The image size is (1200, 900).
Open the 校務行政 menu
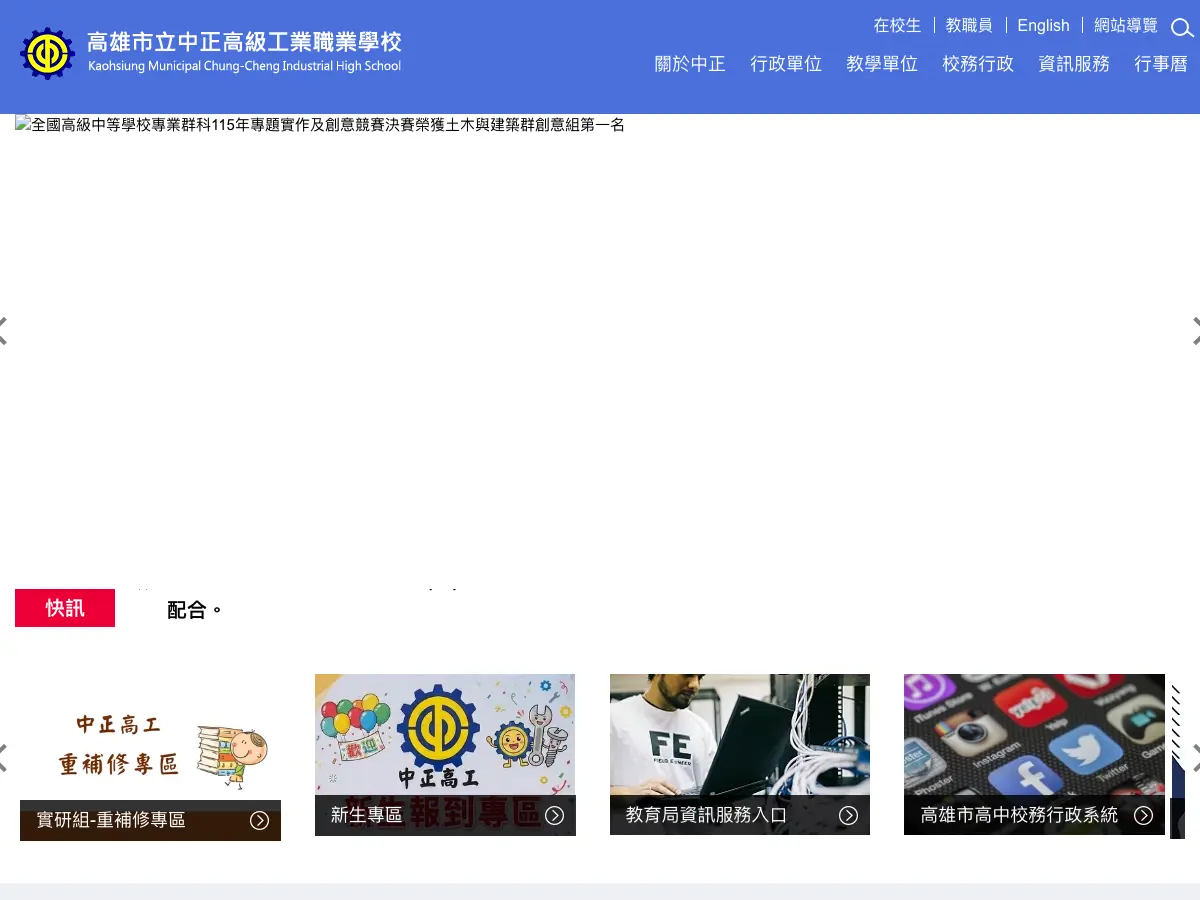(x=978, y=64)
